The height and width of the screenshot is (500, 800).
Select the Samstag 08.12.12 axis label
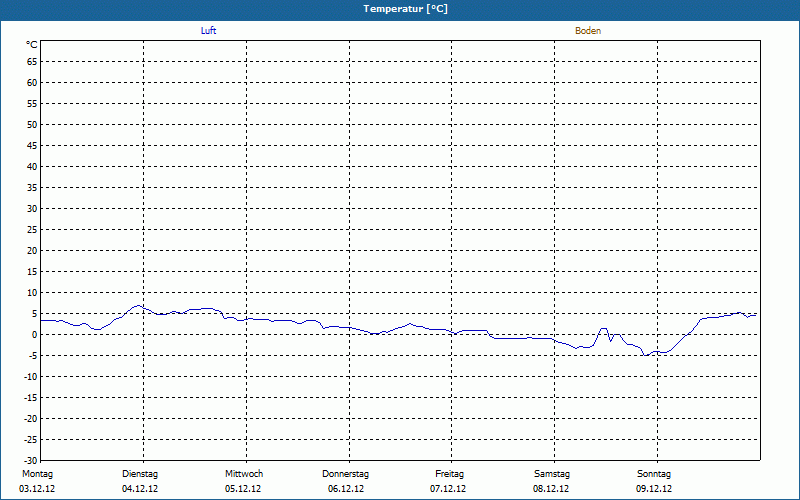point(552,481)
